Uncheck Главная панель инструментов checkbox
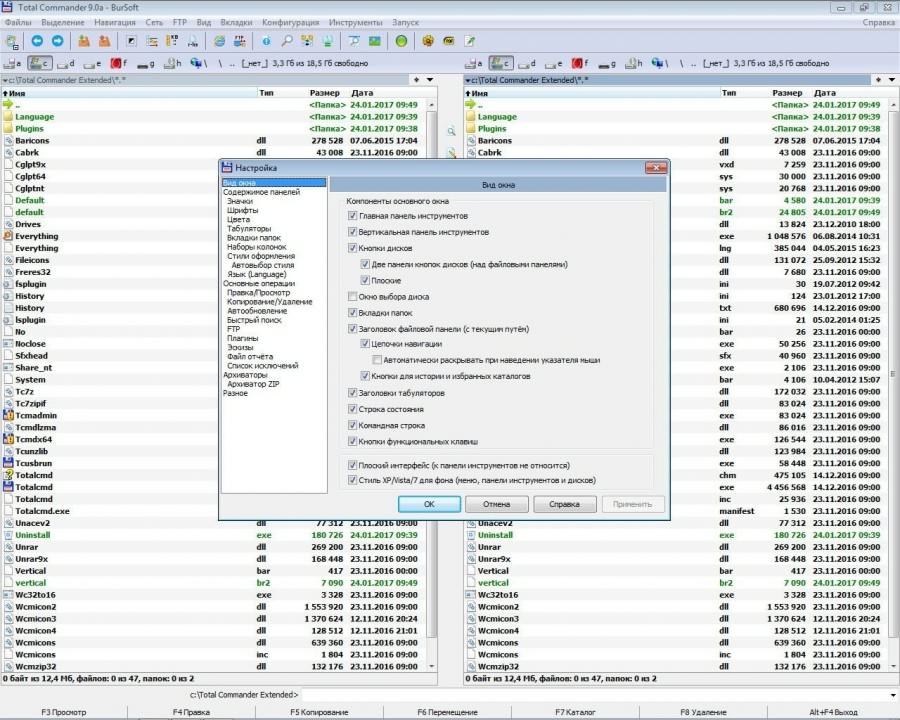Viewport: 900px width, 720px height. point(352,216)
